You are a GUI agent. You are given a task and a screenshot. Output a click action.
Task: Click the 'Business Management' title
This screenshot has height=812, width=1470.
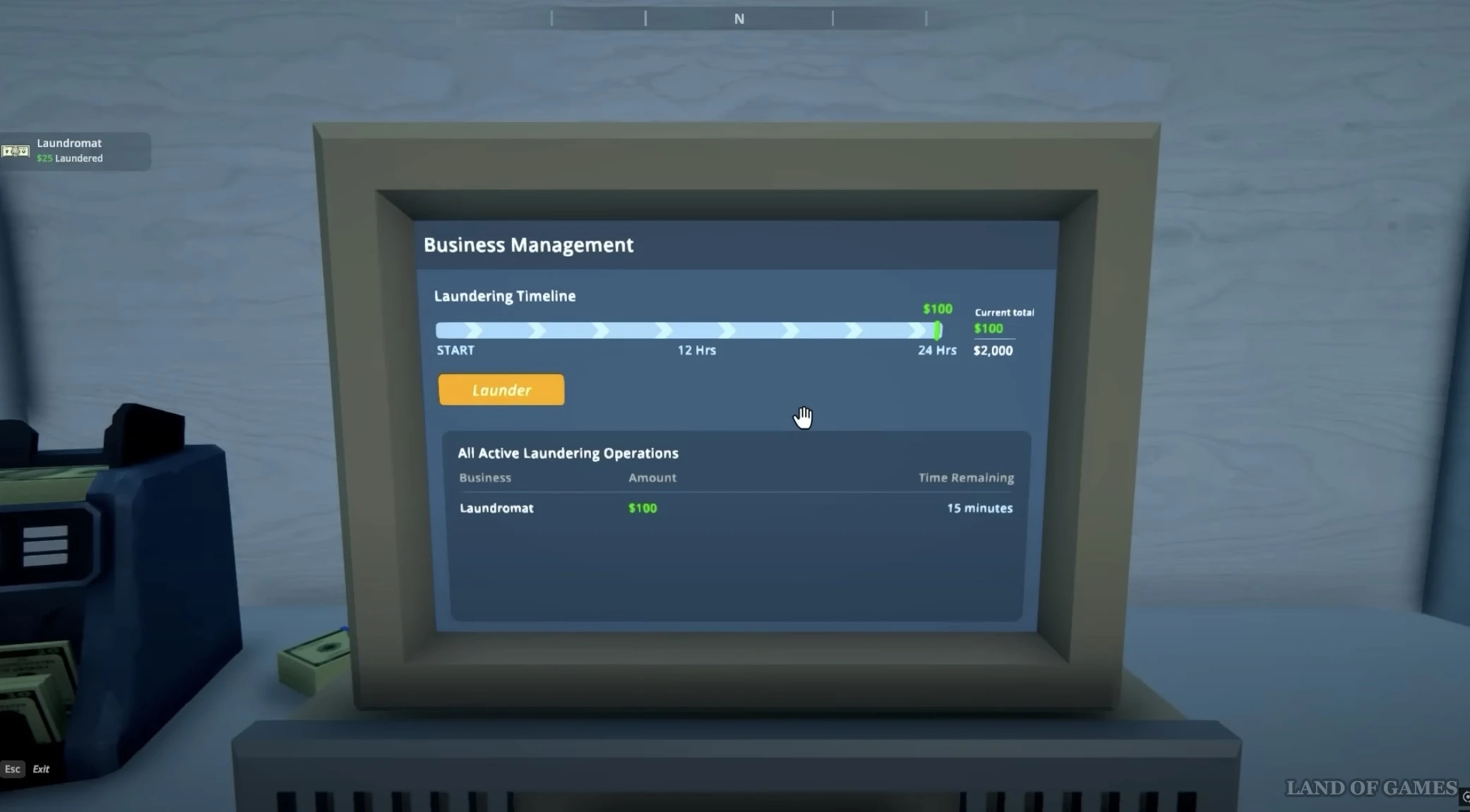click(x=528, y=245)
